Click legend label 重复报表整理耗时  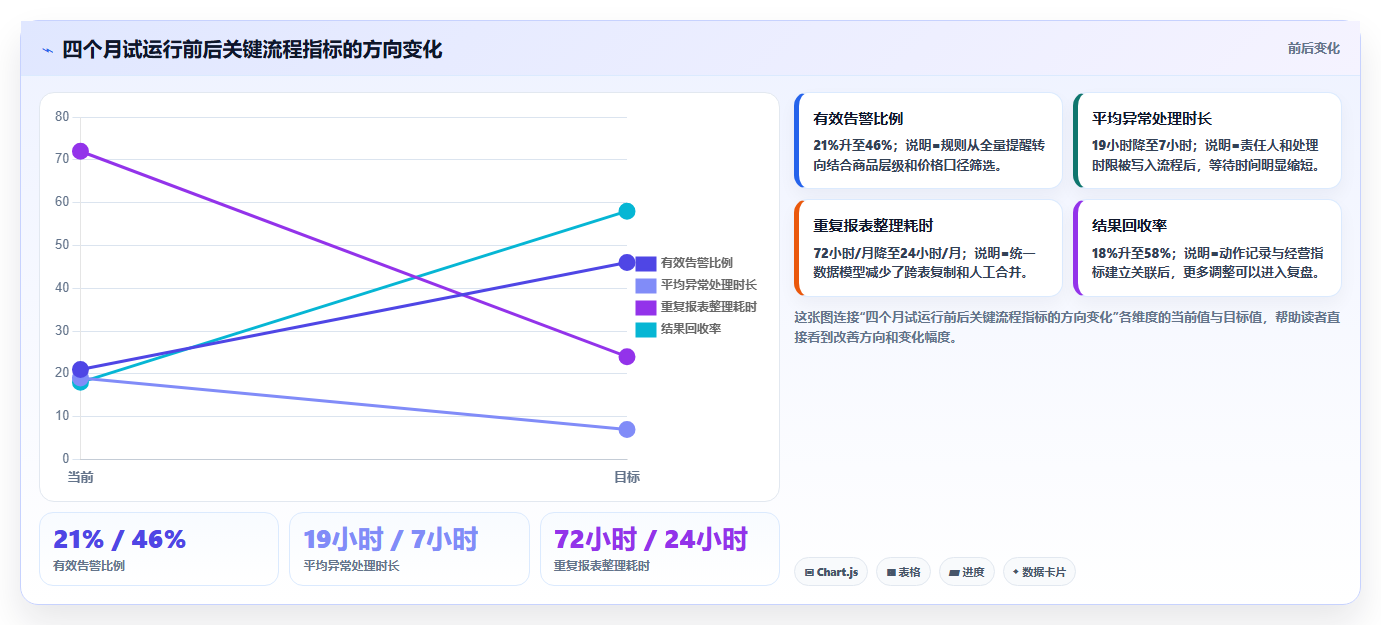pos(709,307)
